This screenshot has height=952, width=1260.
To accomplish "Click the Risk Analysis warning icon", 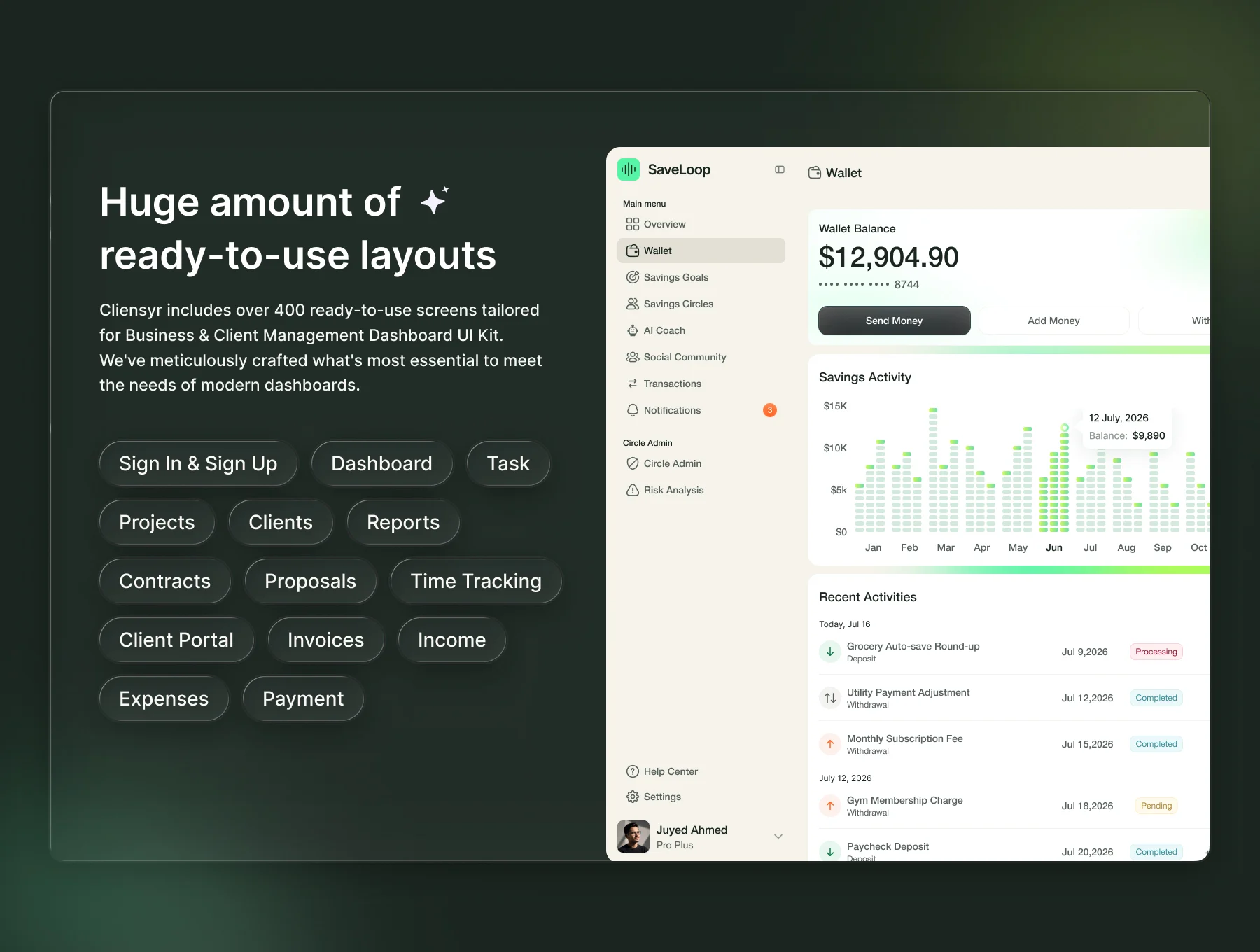I will [633, 490].
